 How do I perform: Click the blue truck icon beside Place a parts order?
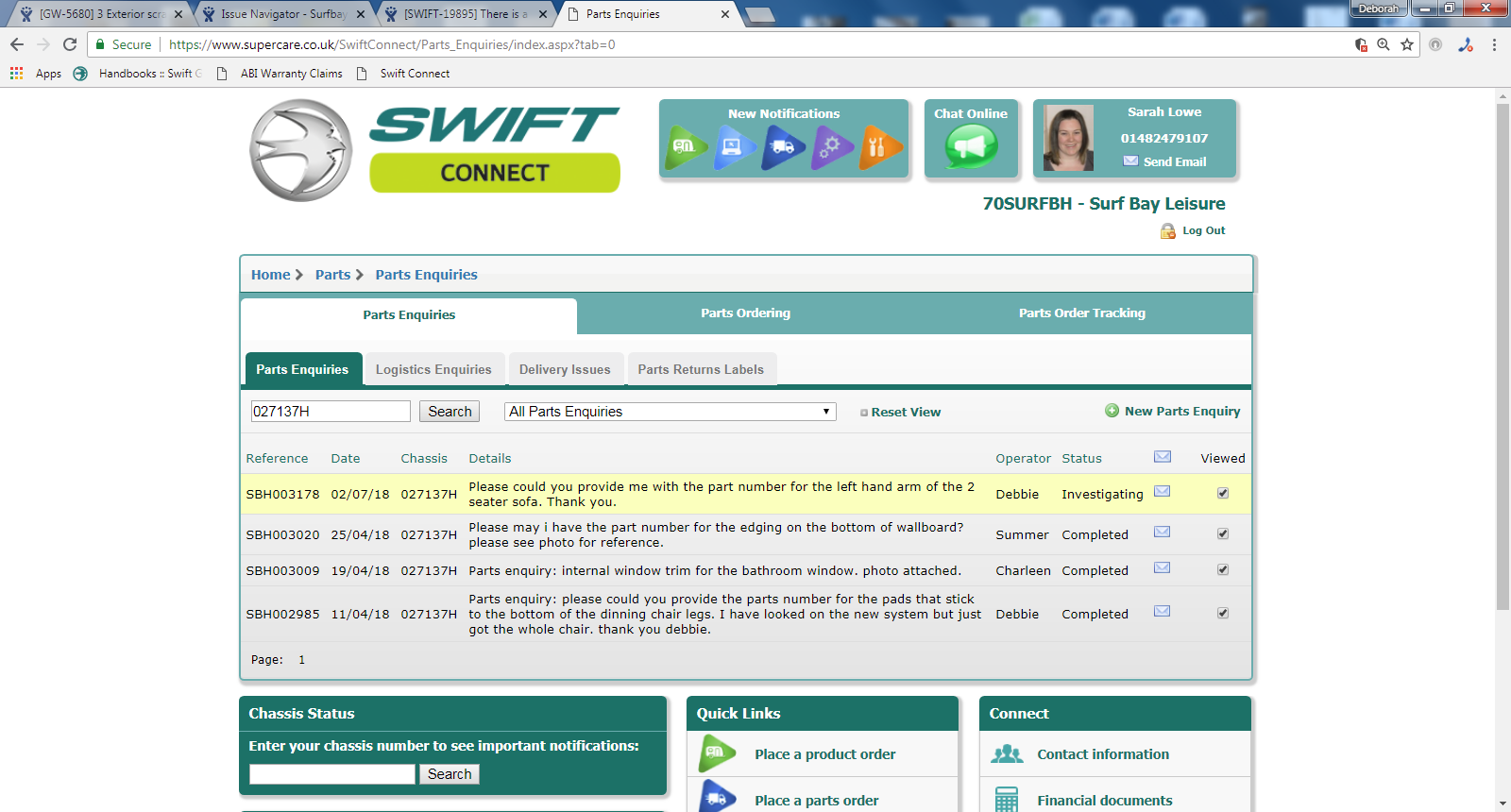tap(718, 798)
